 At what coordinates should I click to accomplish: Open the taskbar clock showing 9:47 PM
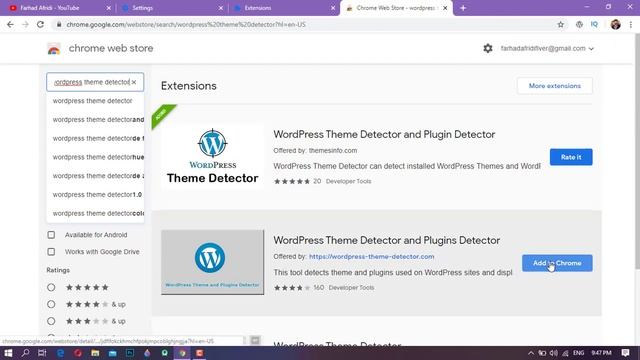pyautogui.click(x=601, y=353)
